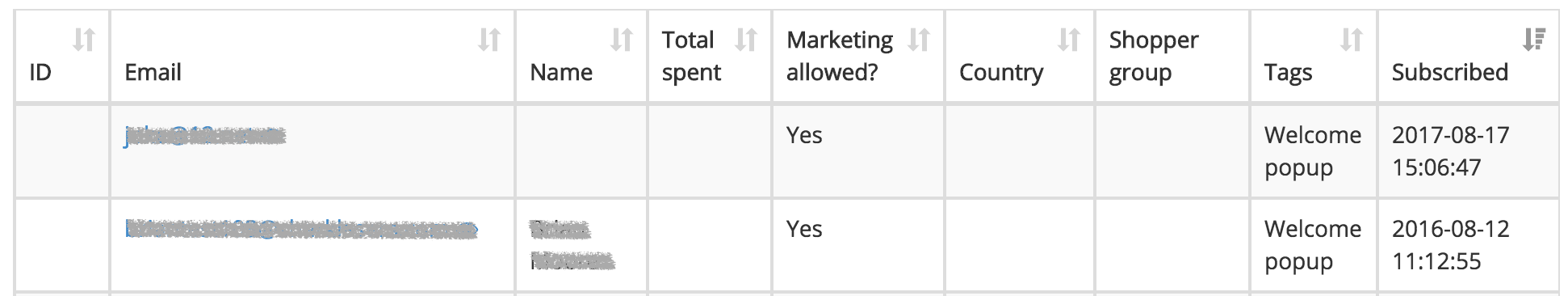Image resolution: width=1568 pixels, height=296 pixels.
Task: Click the 2017-08-17 15:06:47 date cell
Action: [1451, 151]
